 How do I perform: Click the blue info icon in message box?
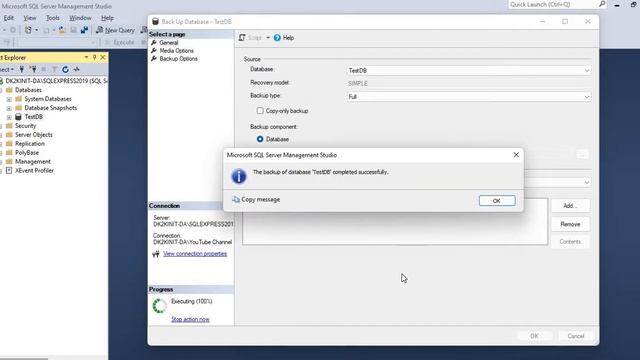click(239, 176)
